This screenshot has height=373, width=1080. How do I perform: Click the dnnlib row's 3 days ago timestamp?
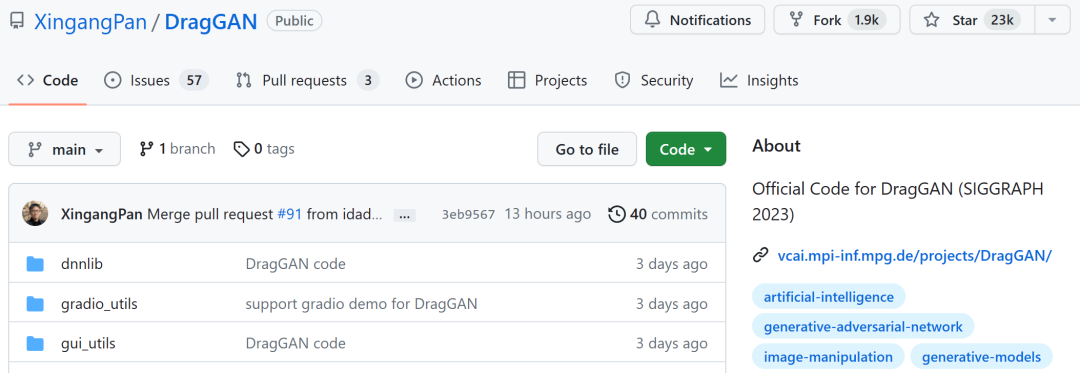click(672, 264)
